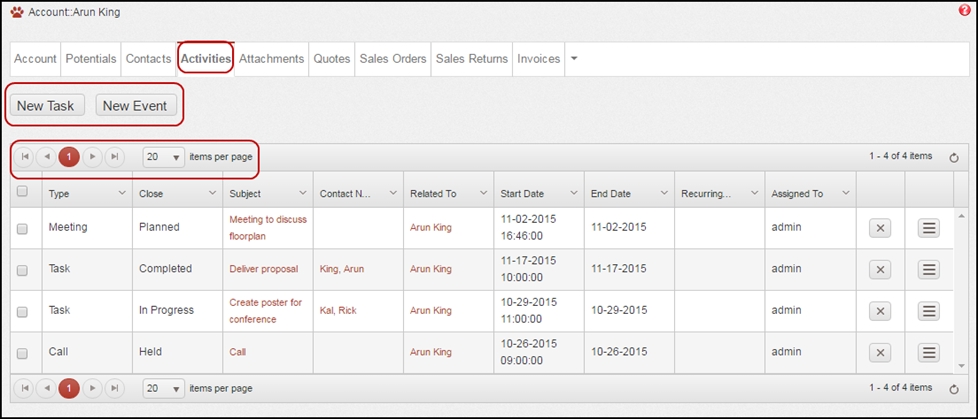
Task: Open the Contact Name column filter menu
Action: [x=393, y=193]
